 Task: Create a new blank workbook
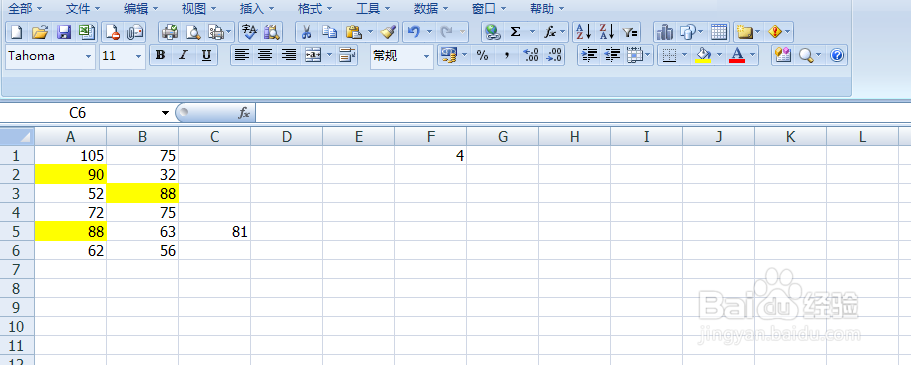pos(17,32)
